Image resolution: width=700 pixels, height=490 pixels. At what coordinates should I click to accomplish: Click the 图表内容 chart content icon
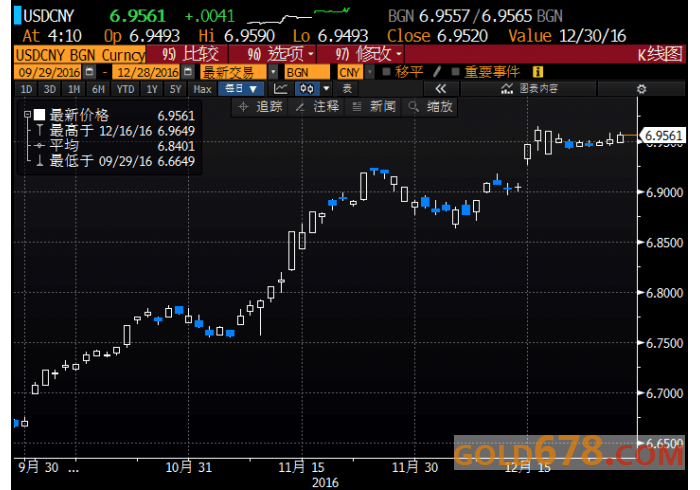(x=507, y=89)
